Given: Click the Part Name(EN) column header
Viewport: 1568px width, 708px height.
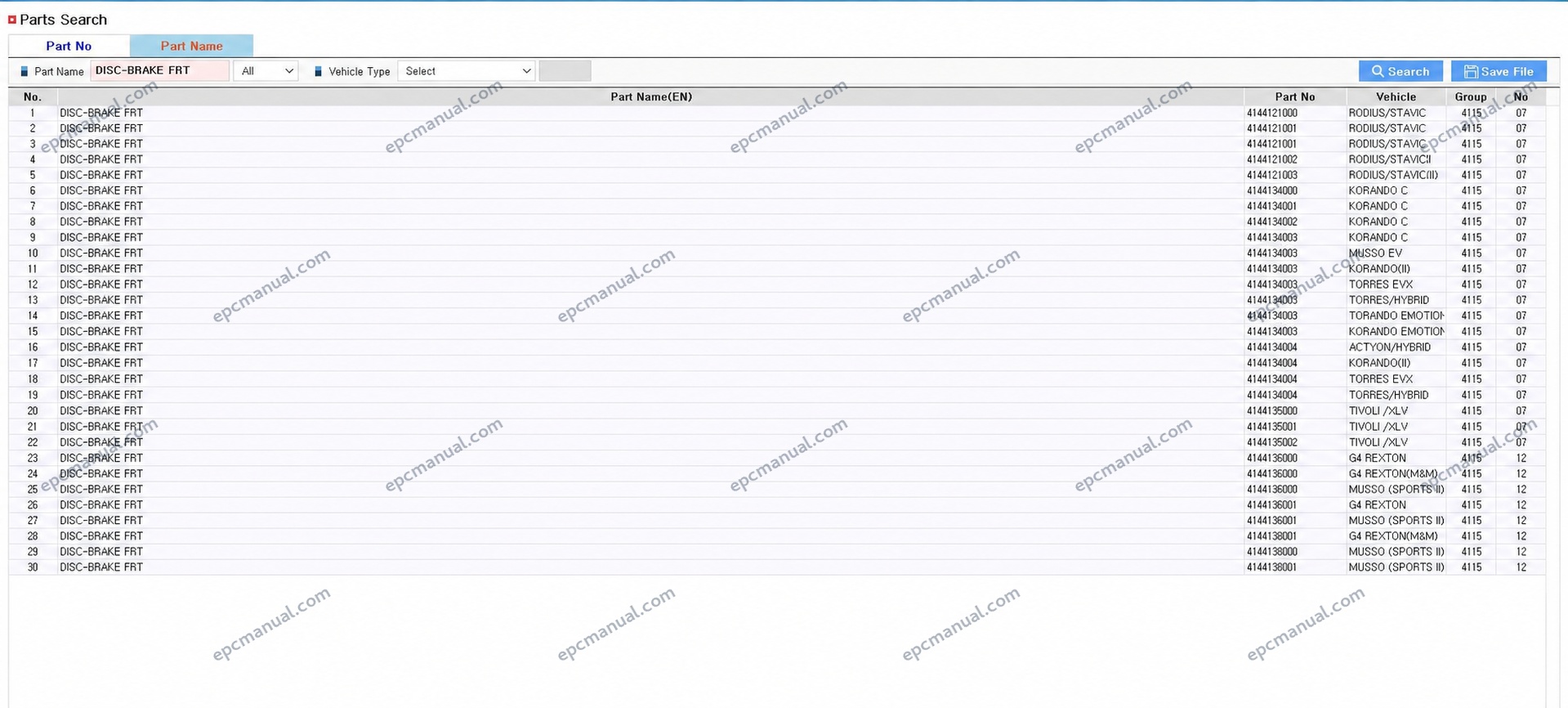Looking at the screenshot, I should tap(651, 96).
